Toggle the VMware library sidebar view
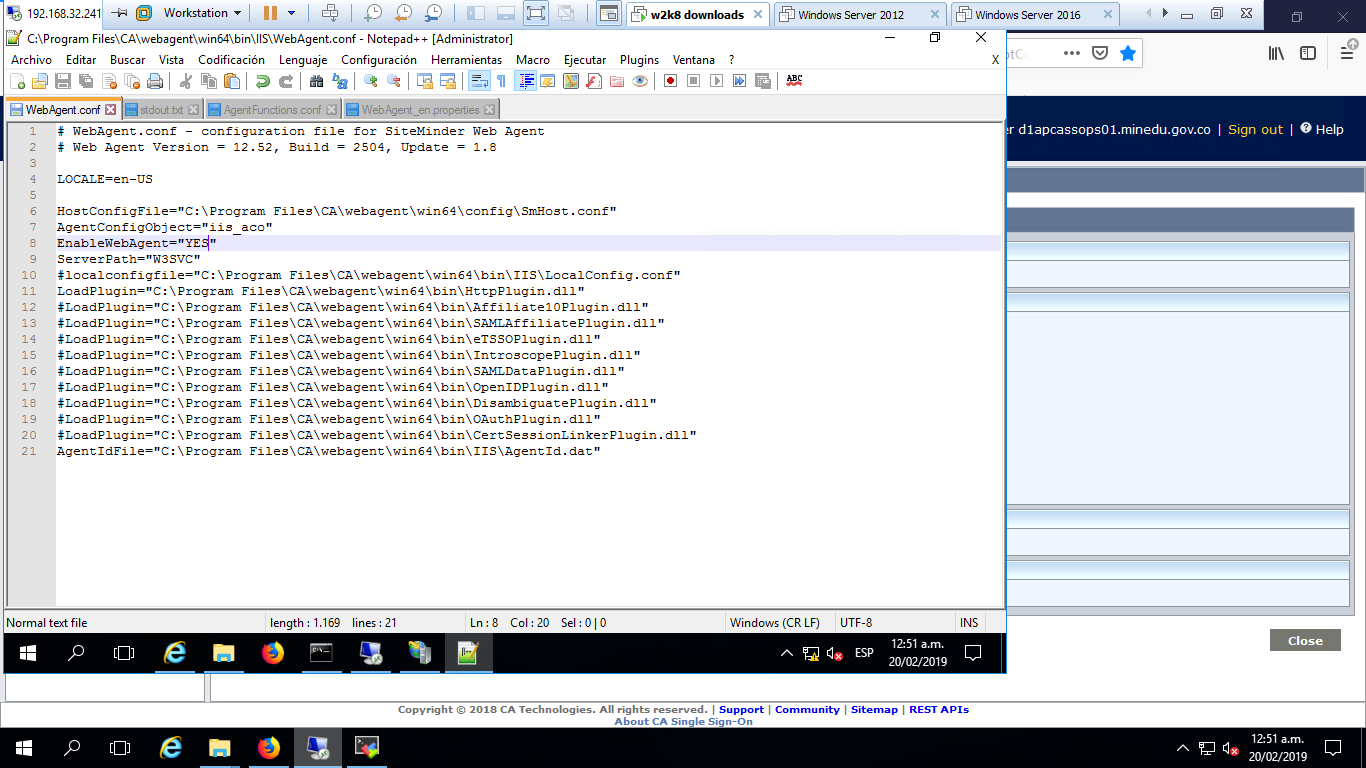1366x768 pixels. pos(476,13)
